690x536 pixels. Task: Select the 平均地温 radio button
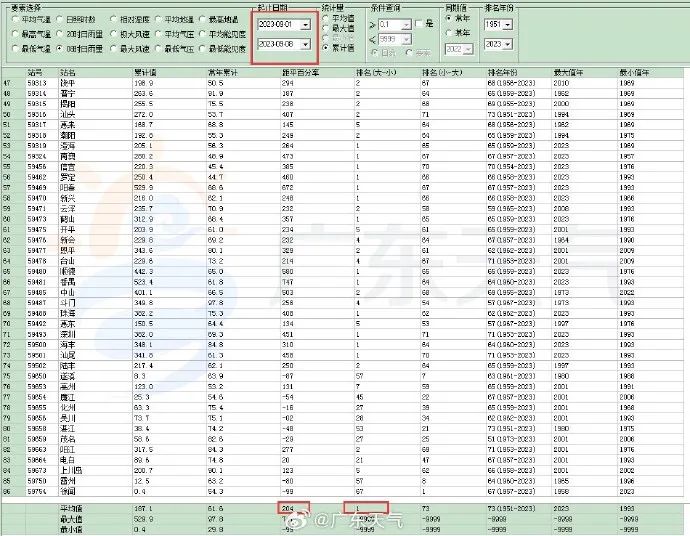point(158,19)
